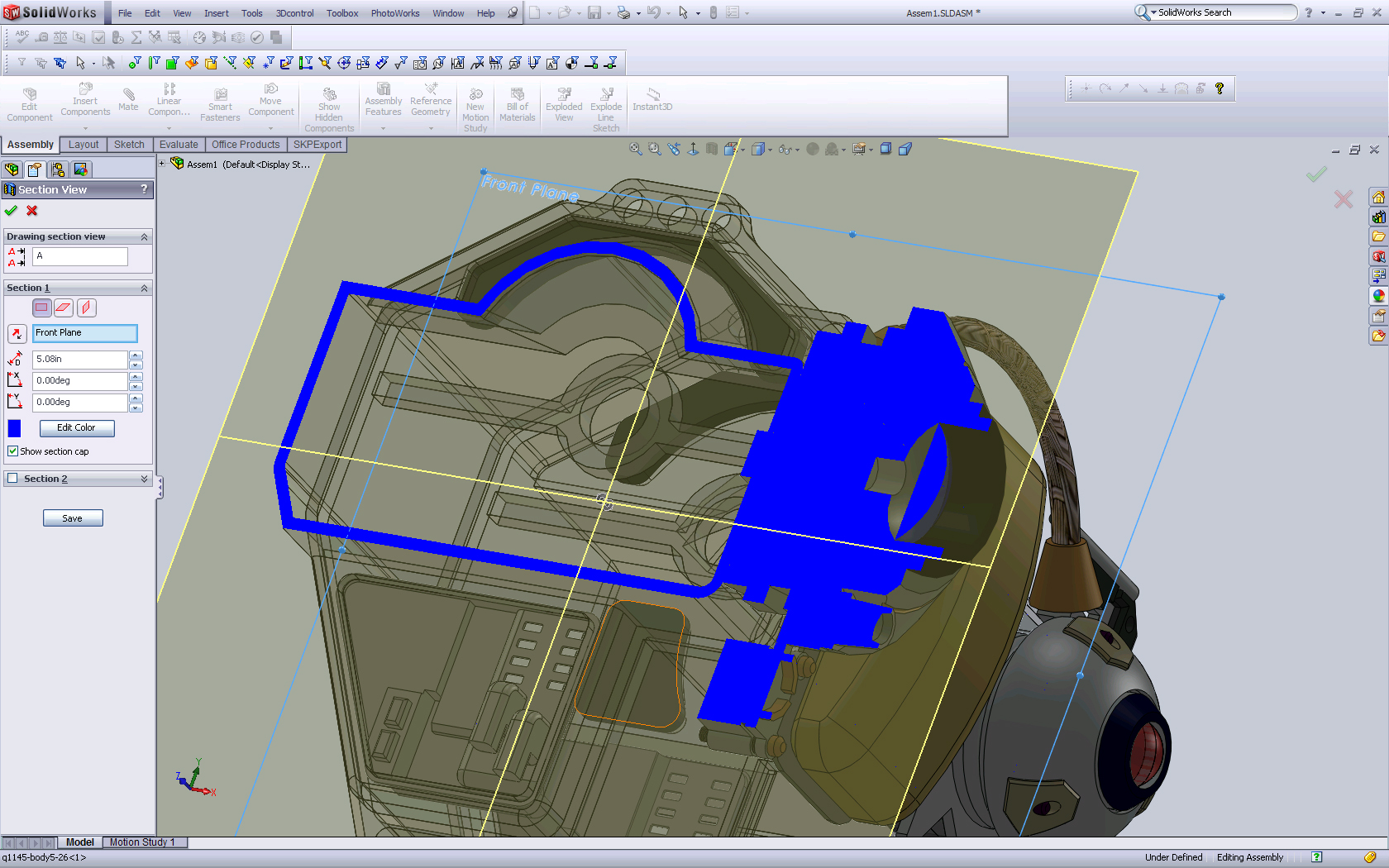Enable Section 2 checkbox
This screenshot has height=868, width=1389.
[12, 478]
